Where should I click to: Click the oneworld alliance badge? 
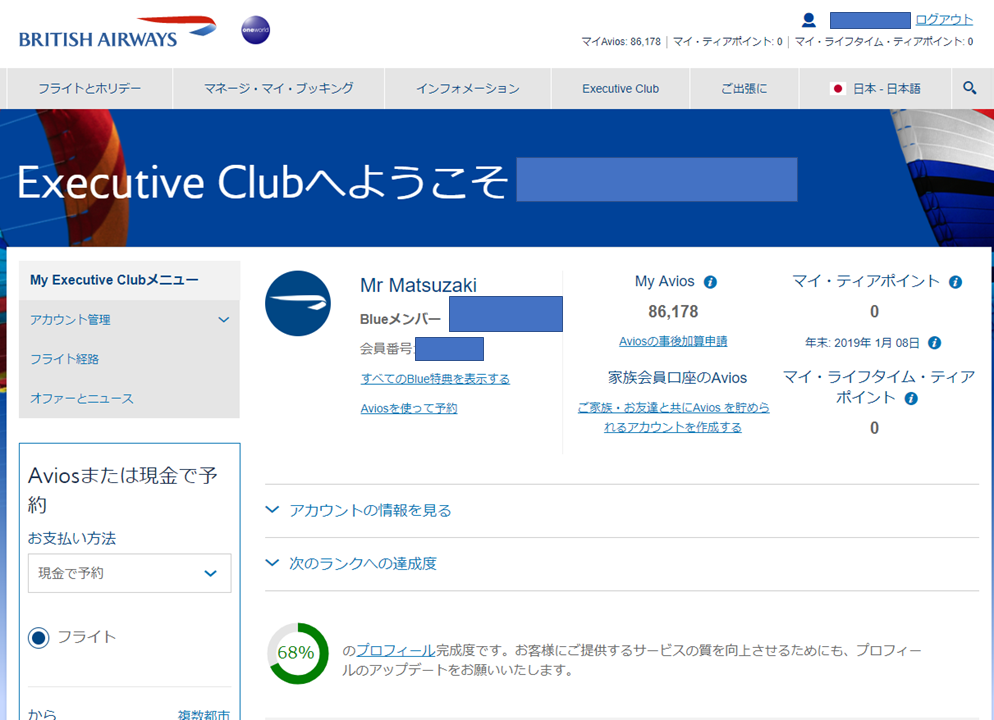click(x=255, y=30)
